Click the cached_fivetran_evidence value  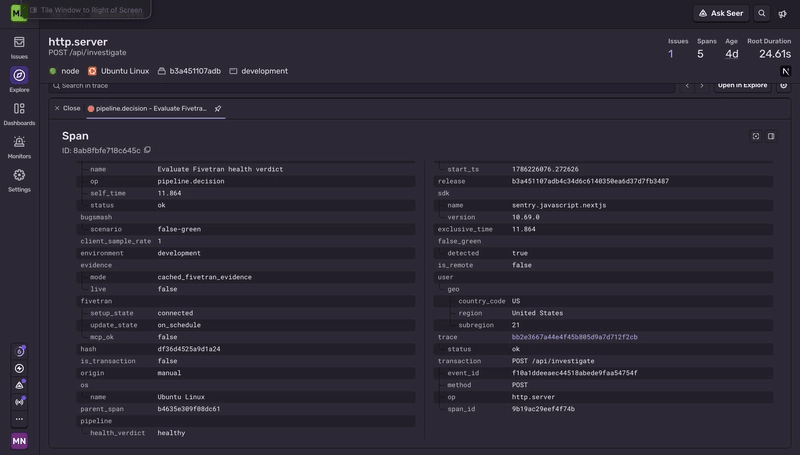[x=204, y=277]
